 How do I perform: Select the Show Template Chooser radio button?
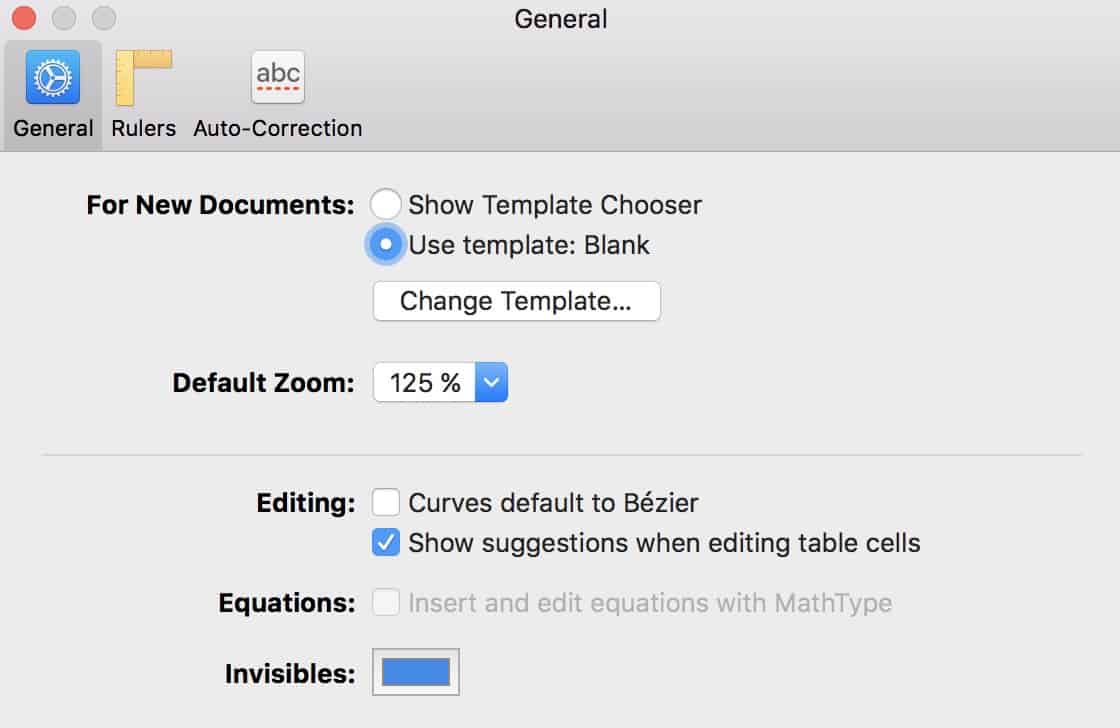click(386, 204)
